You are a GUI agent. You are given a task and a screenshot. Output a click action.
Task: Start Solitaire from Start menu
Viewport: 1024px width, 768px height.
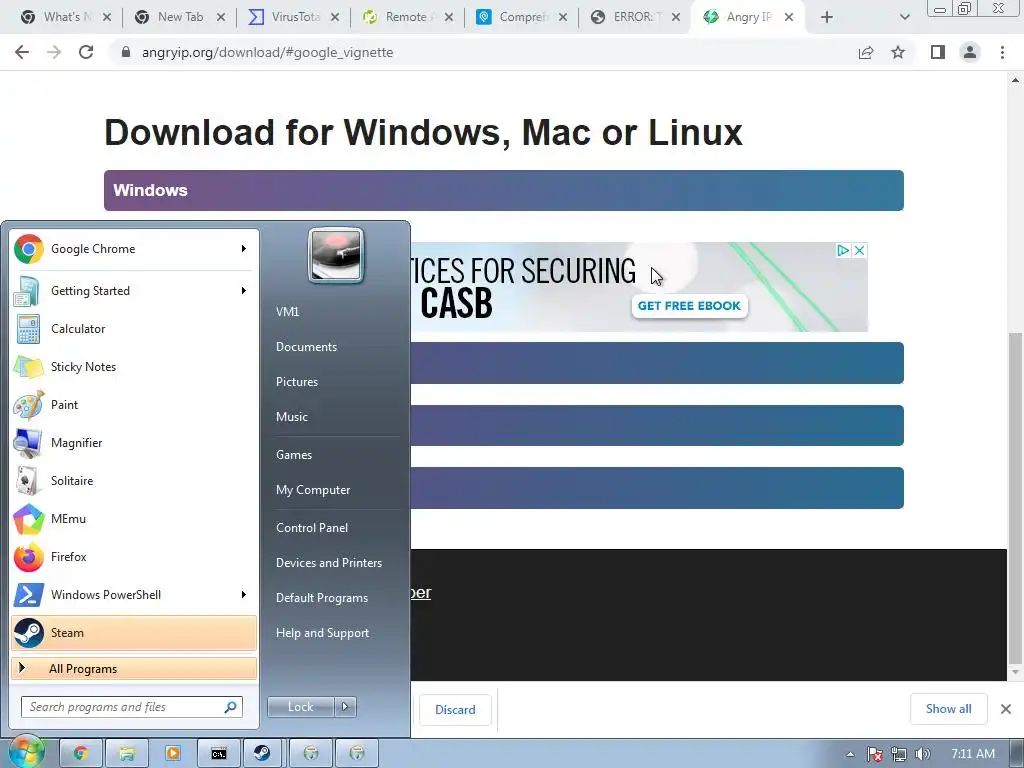coord(134,480)
